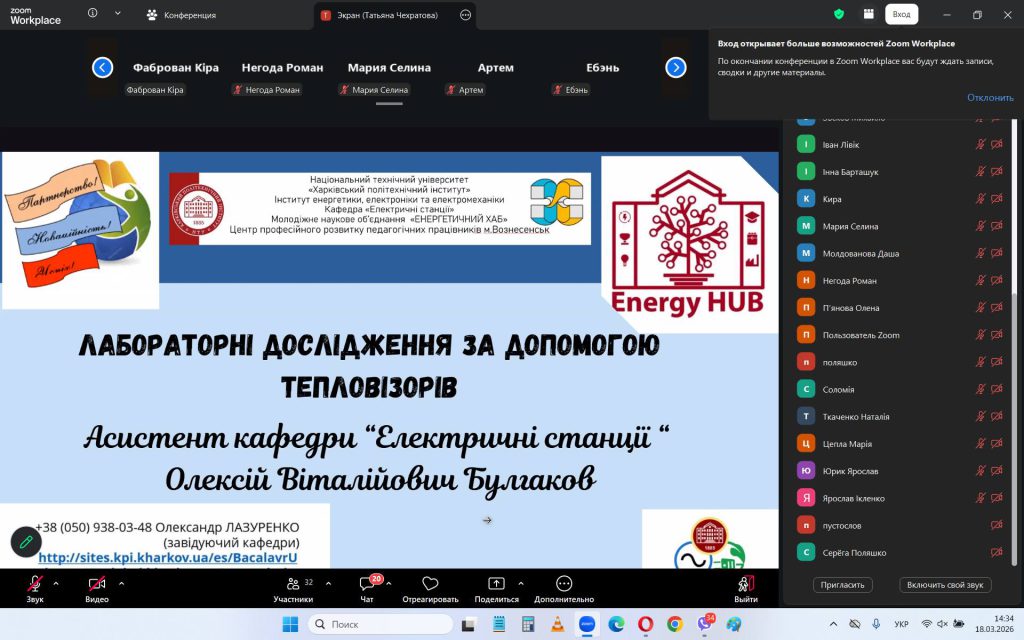Toggle the Участники participants panel
Screen dimensions: 1024x640
click(292, 584)
